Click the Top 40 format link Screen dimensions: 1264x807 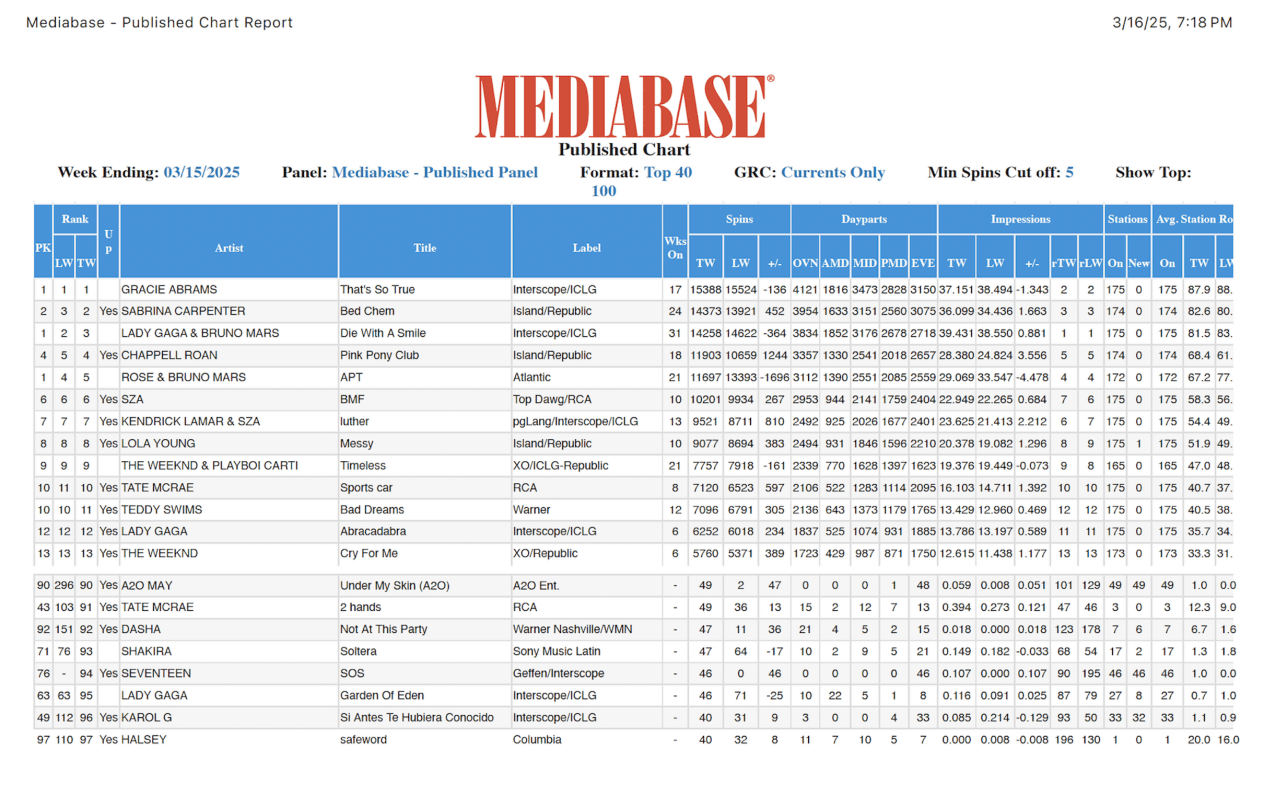click(x=668, y=172)
